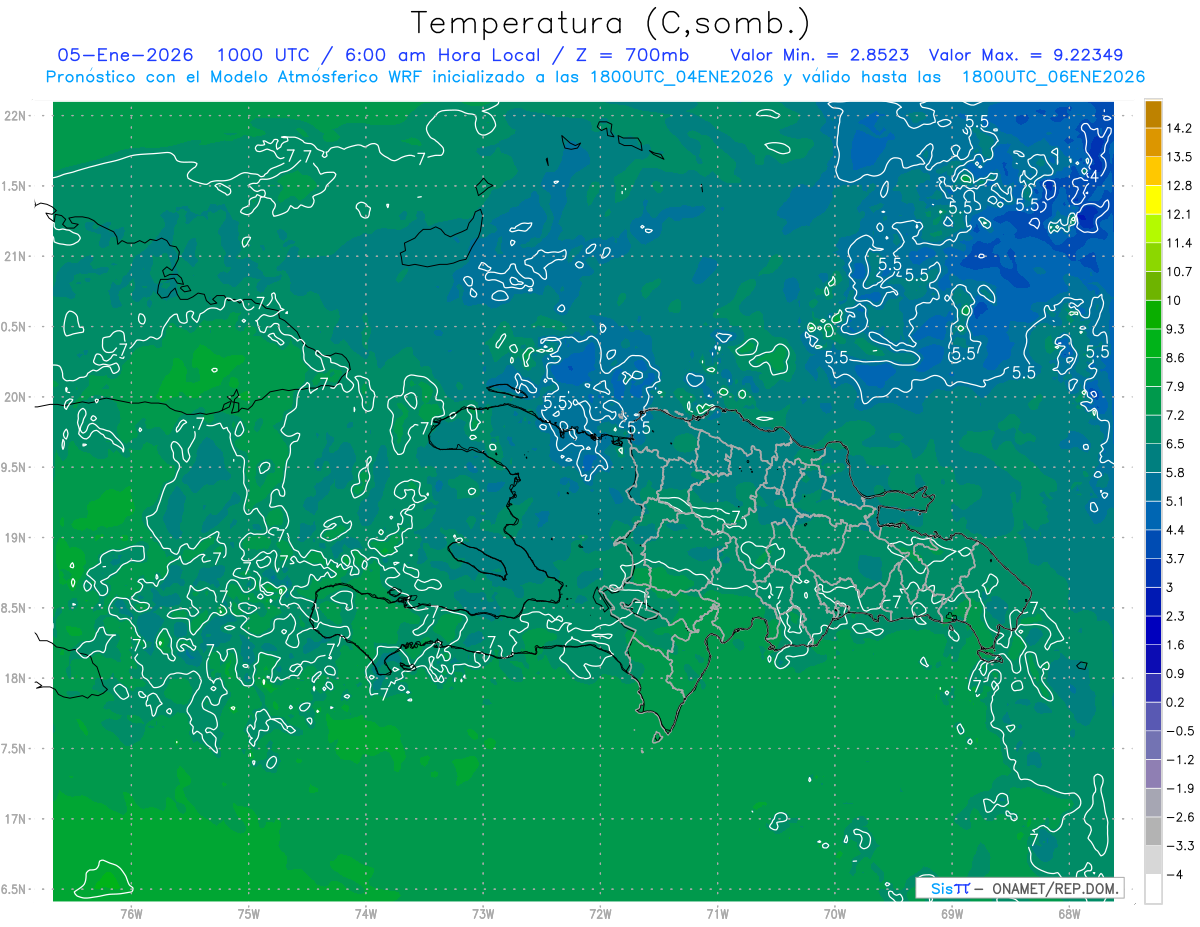Click the 12.1 colorbar label
The height and width of the screenshot is (927, 1200).
pyautogui.click(x=1178, y=215)
